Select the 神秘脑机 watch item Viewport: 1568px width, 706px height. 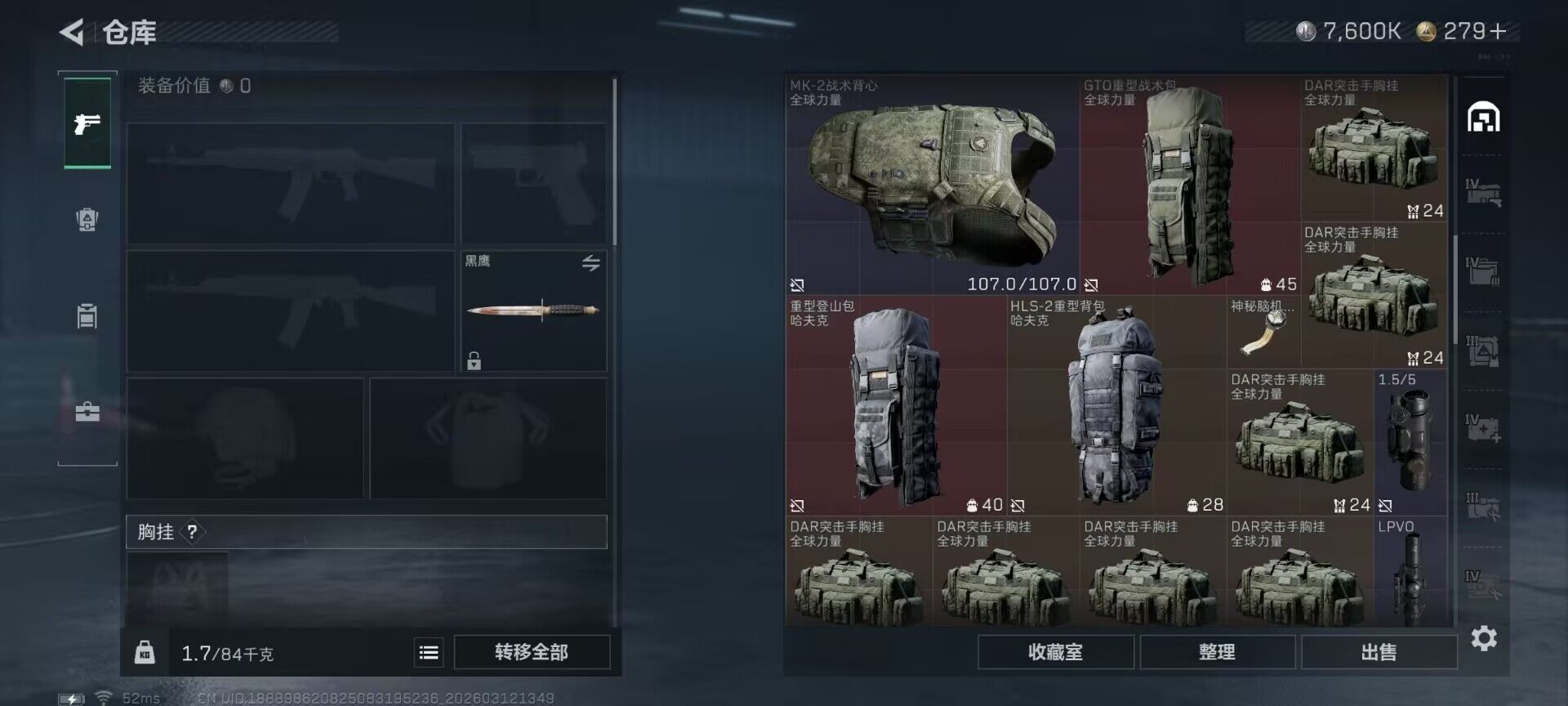pos(1263,332)
